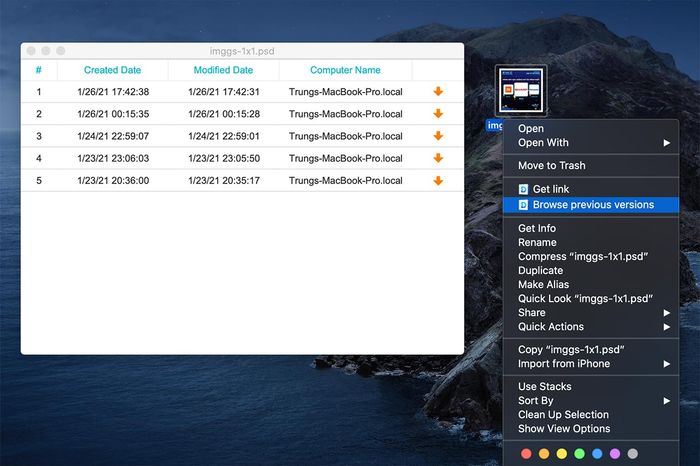Download version 1 with the orange arrow
This screenshot has width=700, height=466.
(438, 92)
